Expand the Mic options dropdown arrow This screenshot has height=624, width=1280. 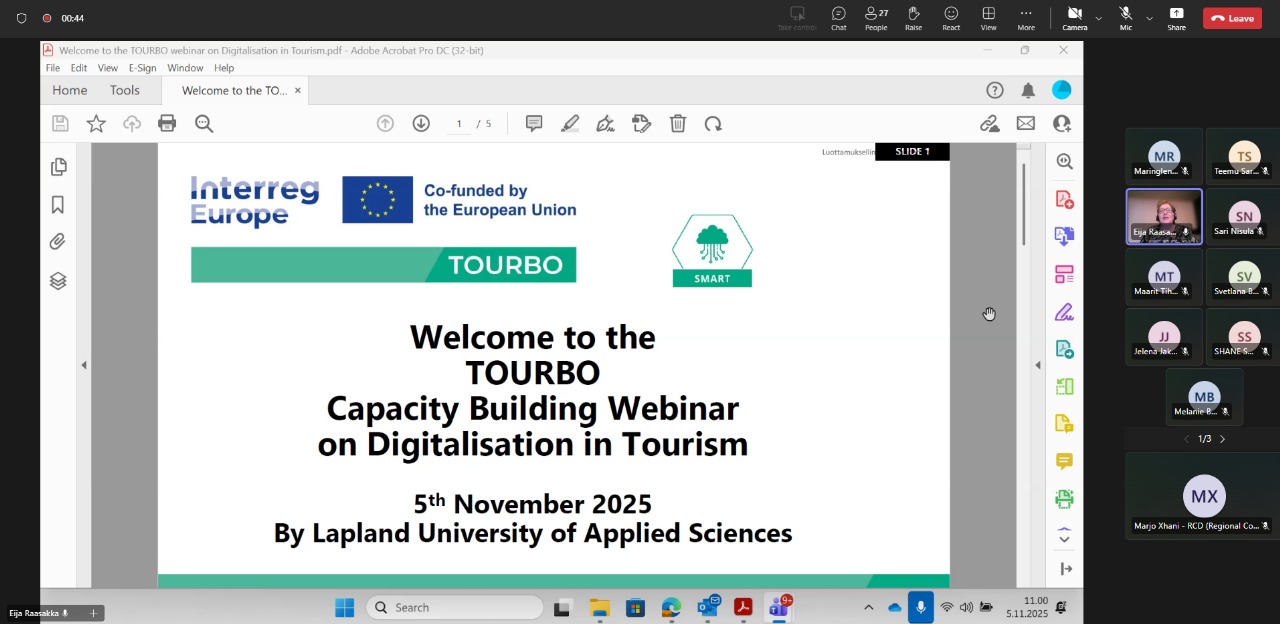[x=1149, y=18]
